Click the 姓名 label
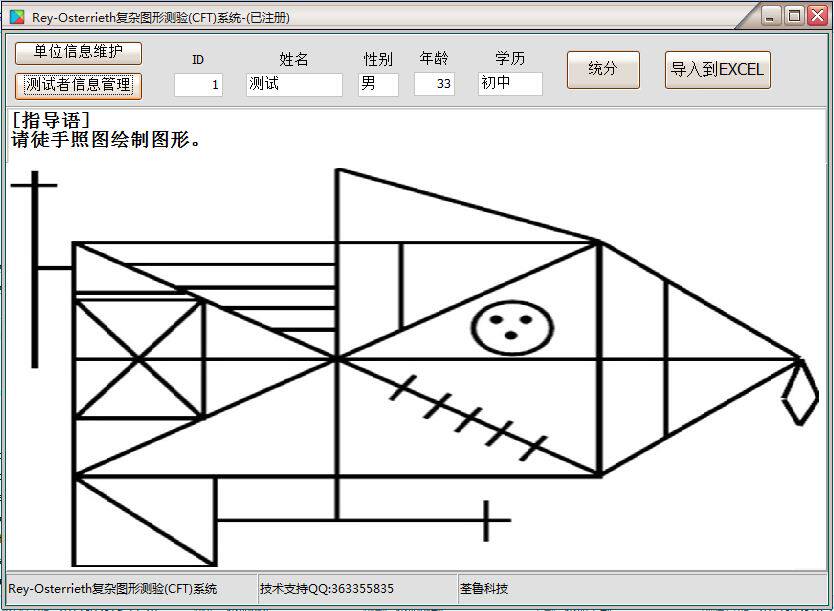The image size is (834, 611). pyautogui.click(x=294, y=59)
